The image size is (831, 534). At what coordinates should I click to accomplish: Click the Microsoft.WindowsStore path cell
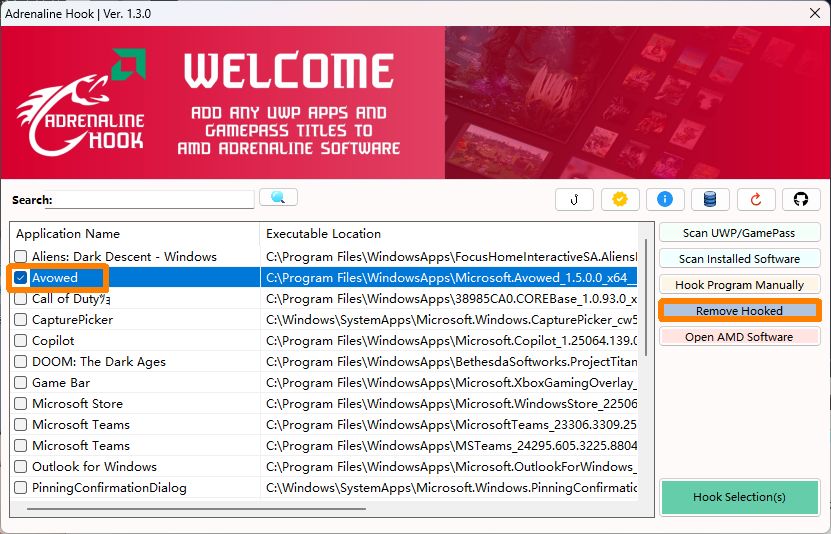[x=449, y=404]
